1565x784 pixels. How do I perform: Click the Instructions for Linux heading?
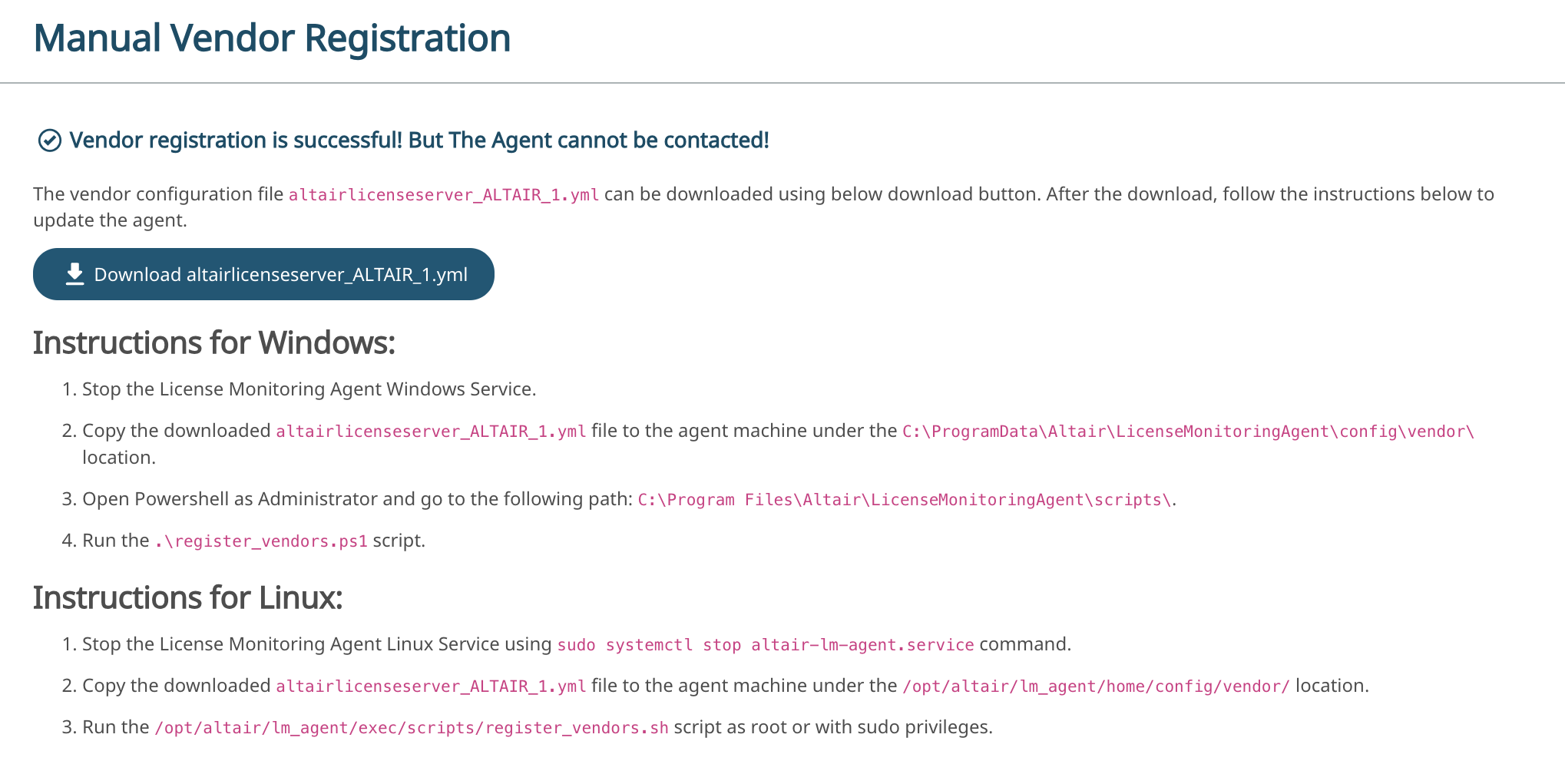click(187, 598)
